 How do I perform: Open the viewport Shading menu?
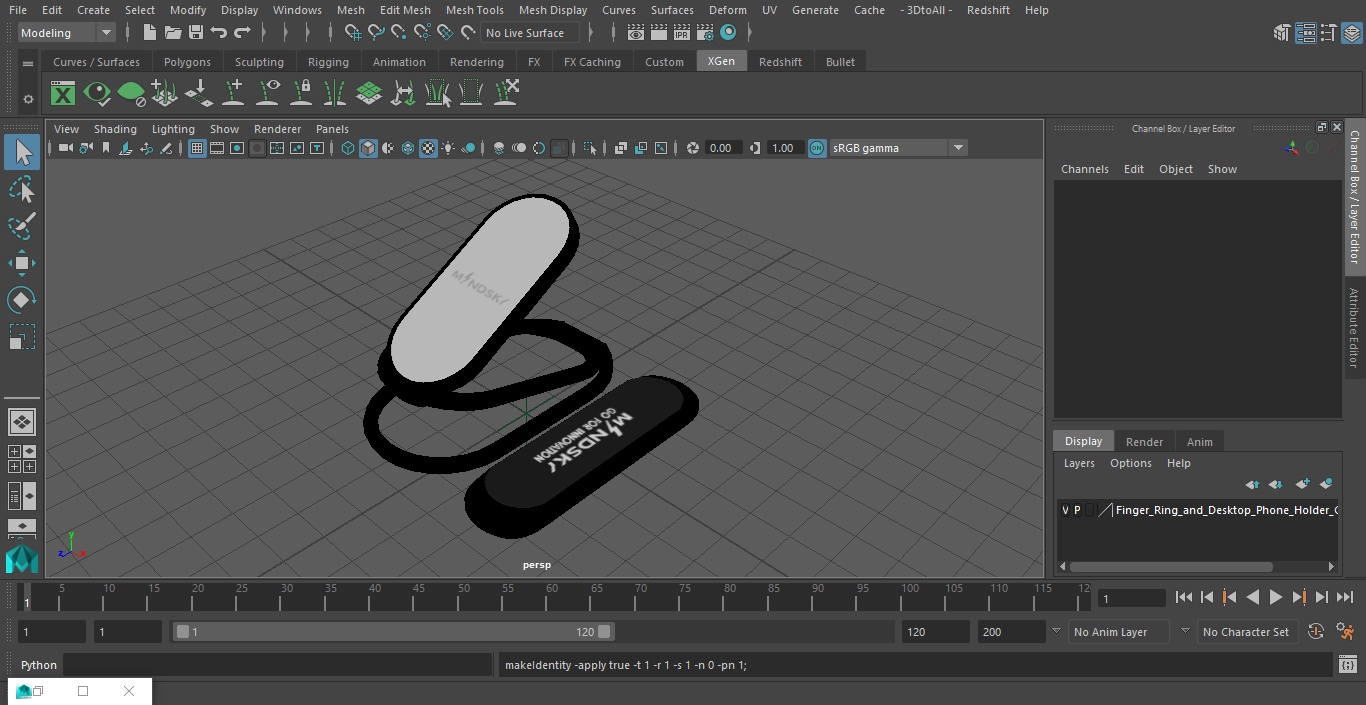(x=115, y=129)
